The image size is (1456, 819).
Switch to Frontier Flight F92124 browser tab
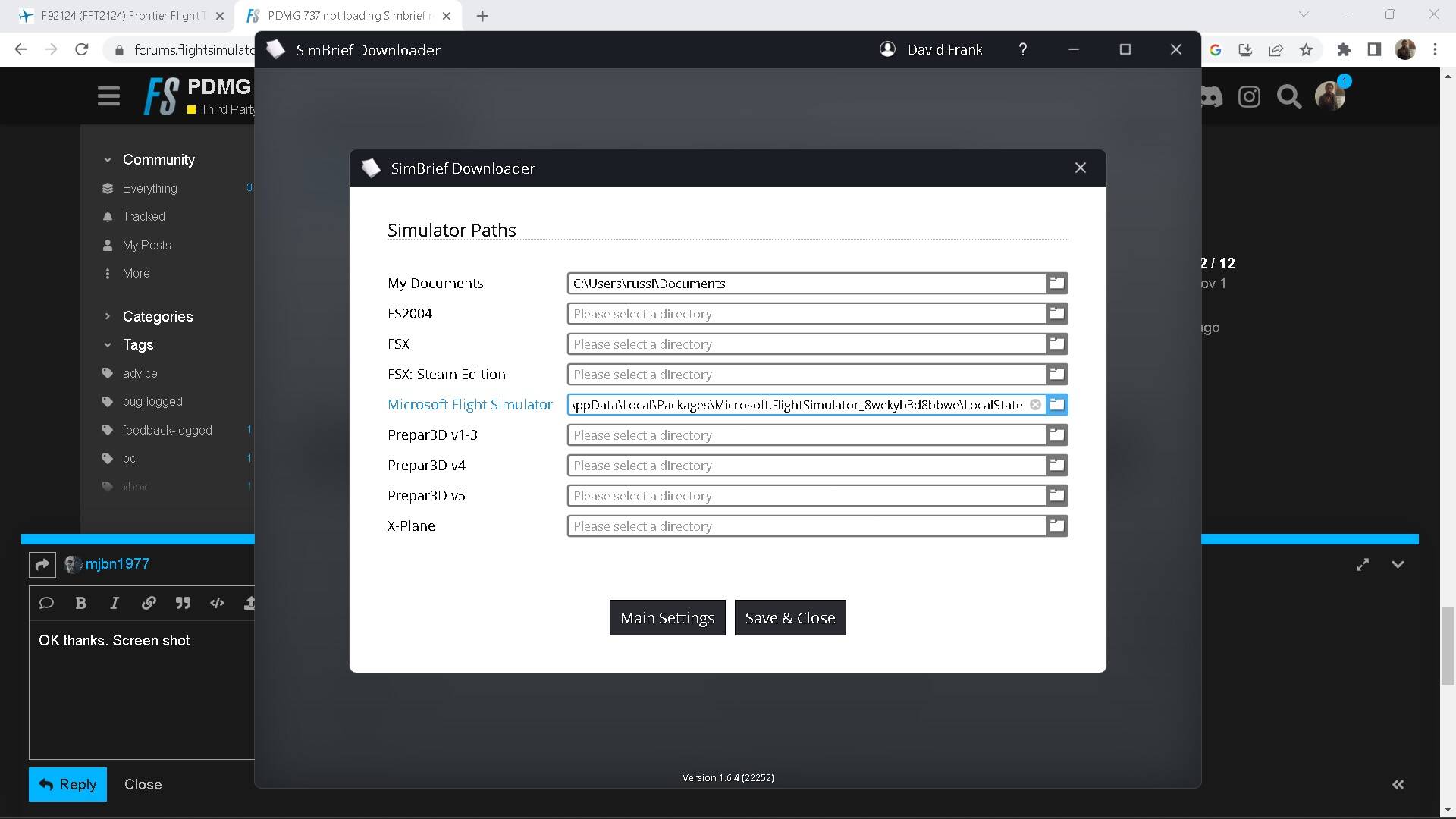pyautogui.click(x=121, y=16)
